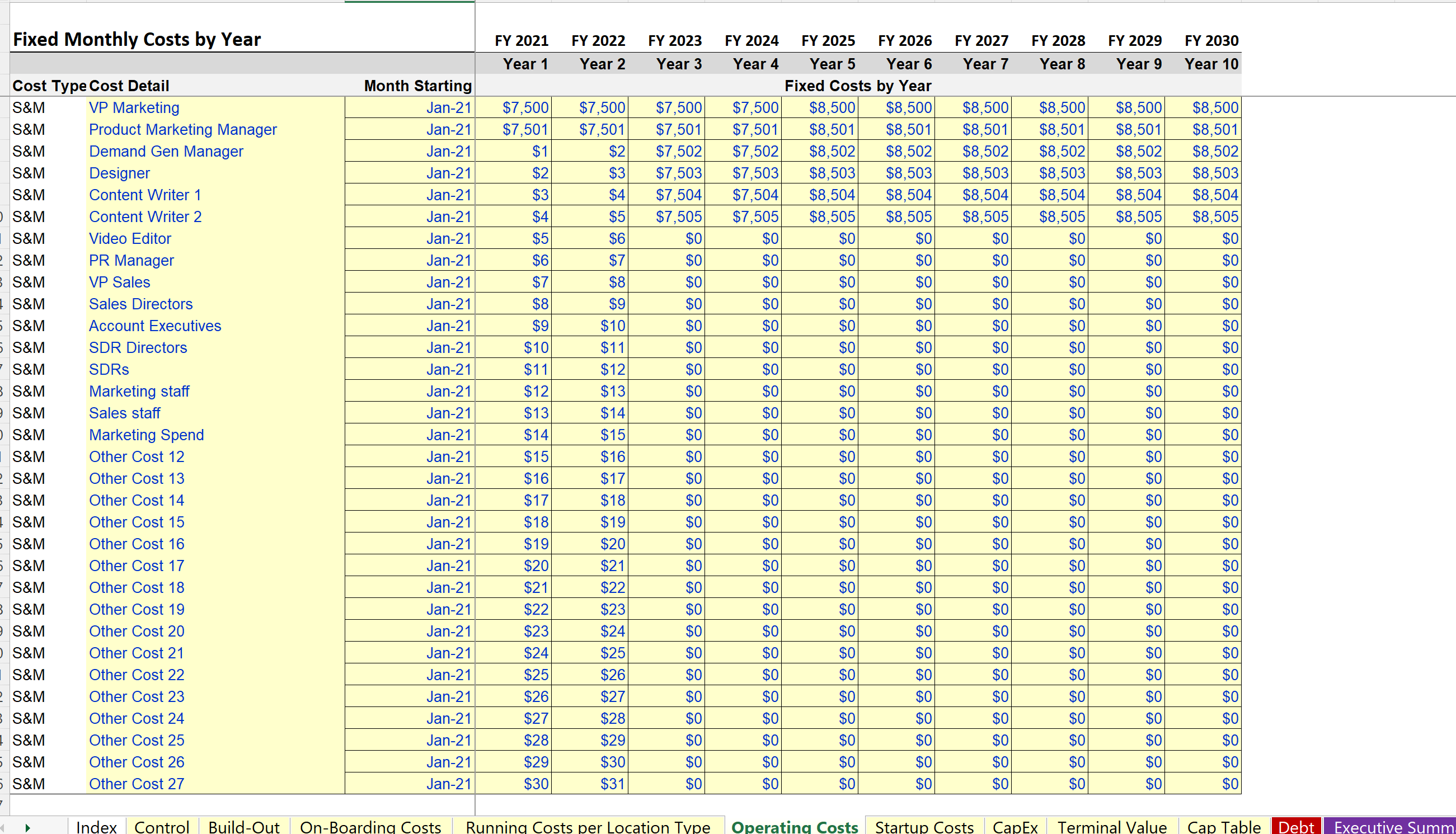Click Marketing Spend Year 2 value $15
Screen dimensions: 1456x834
[590, 435]
